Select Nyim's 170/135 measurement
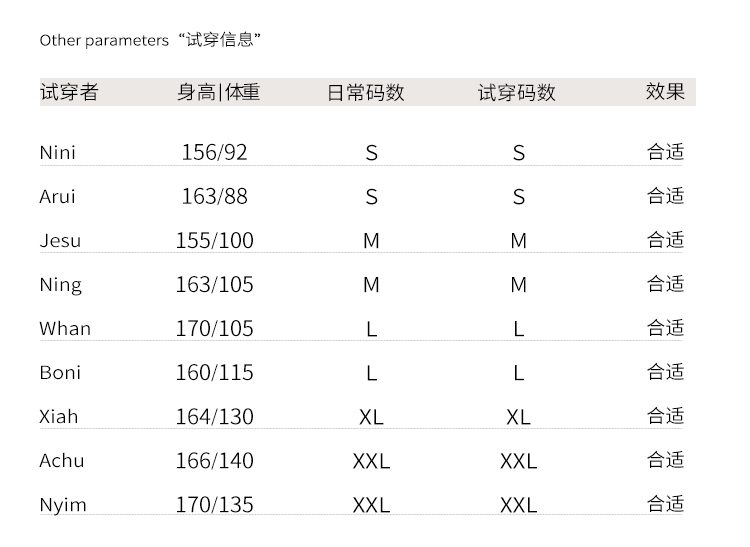The width and height of the screenshot is (750, 547). click(215, 505)
